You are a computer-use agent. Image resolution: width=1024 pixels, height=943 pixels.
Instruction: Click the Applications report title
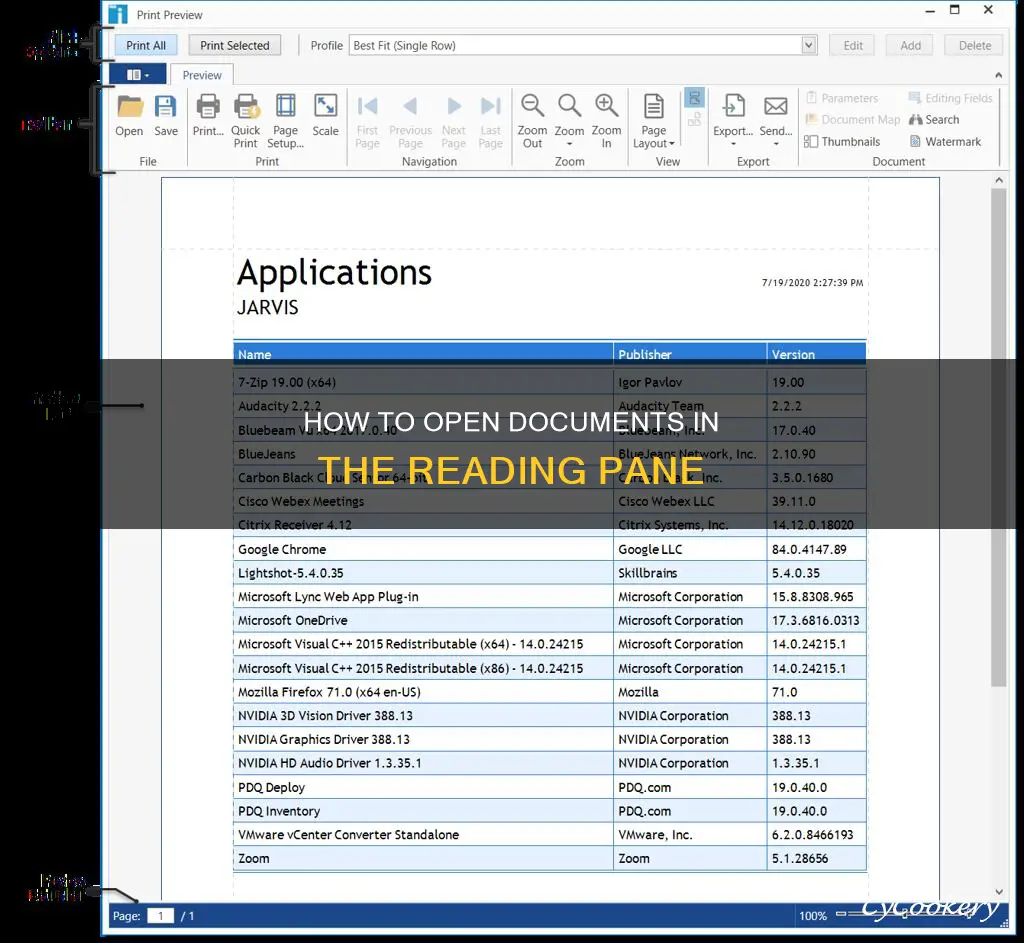(334, 272)
